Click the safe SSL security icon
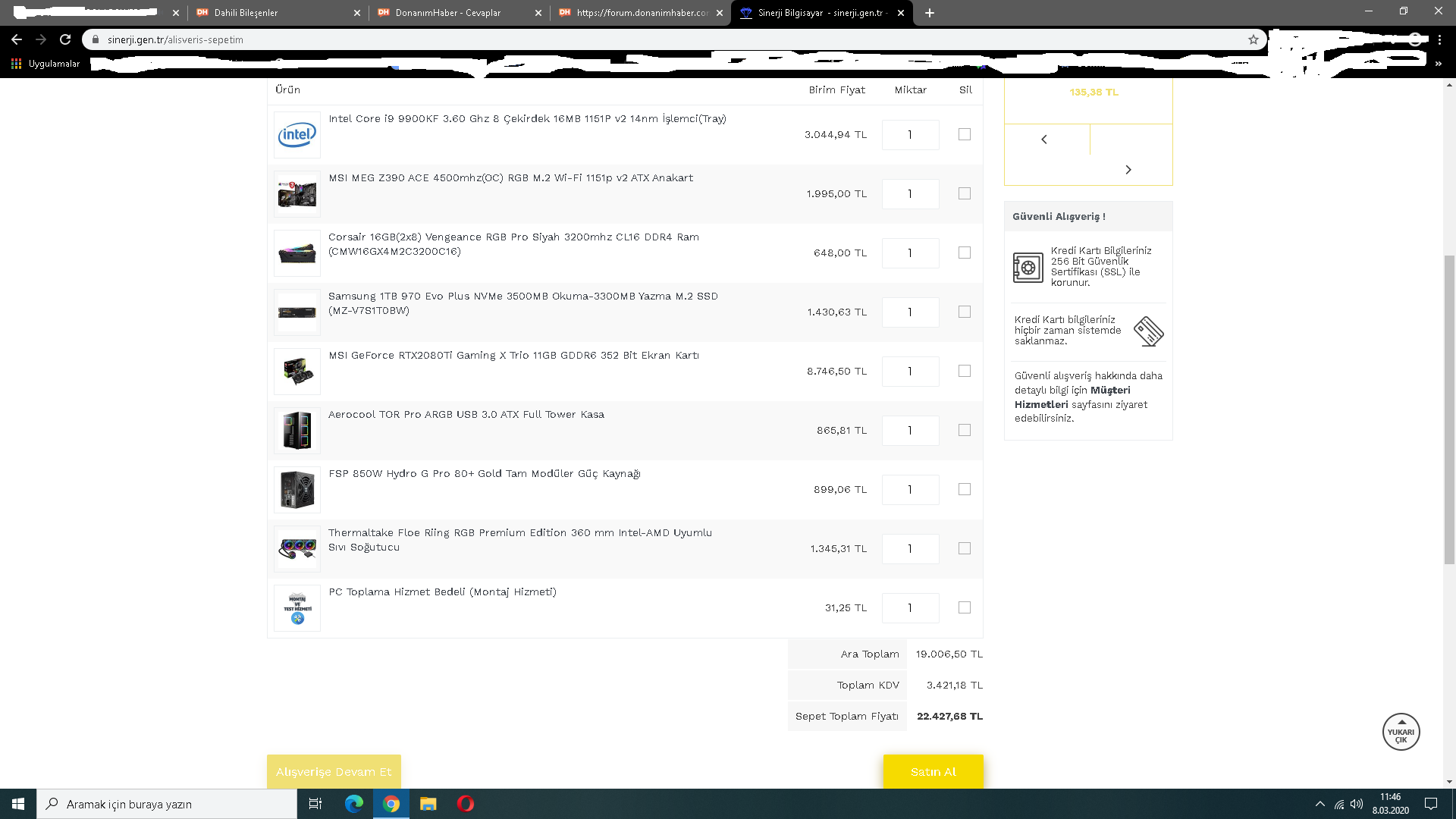Image resolution: width=1456 pixels, height=819 pixels. tap(1028, 268)
